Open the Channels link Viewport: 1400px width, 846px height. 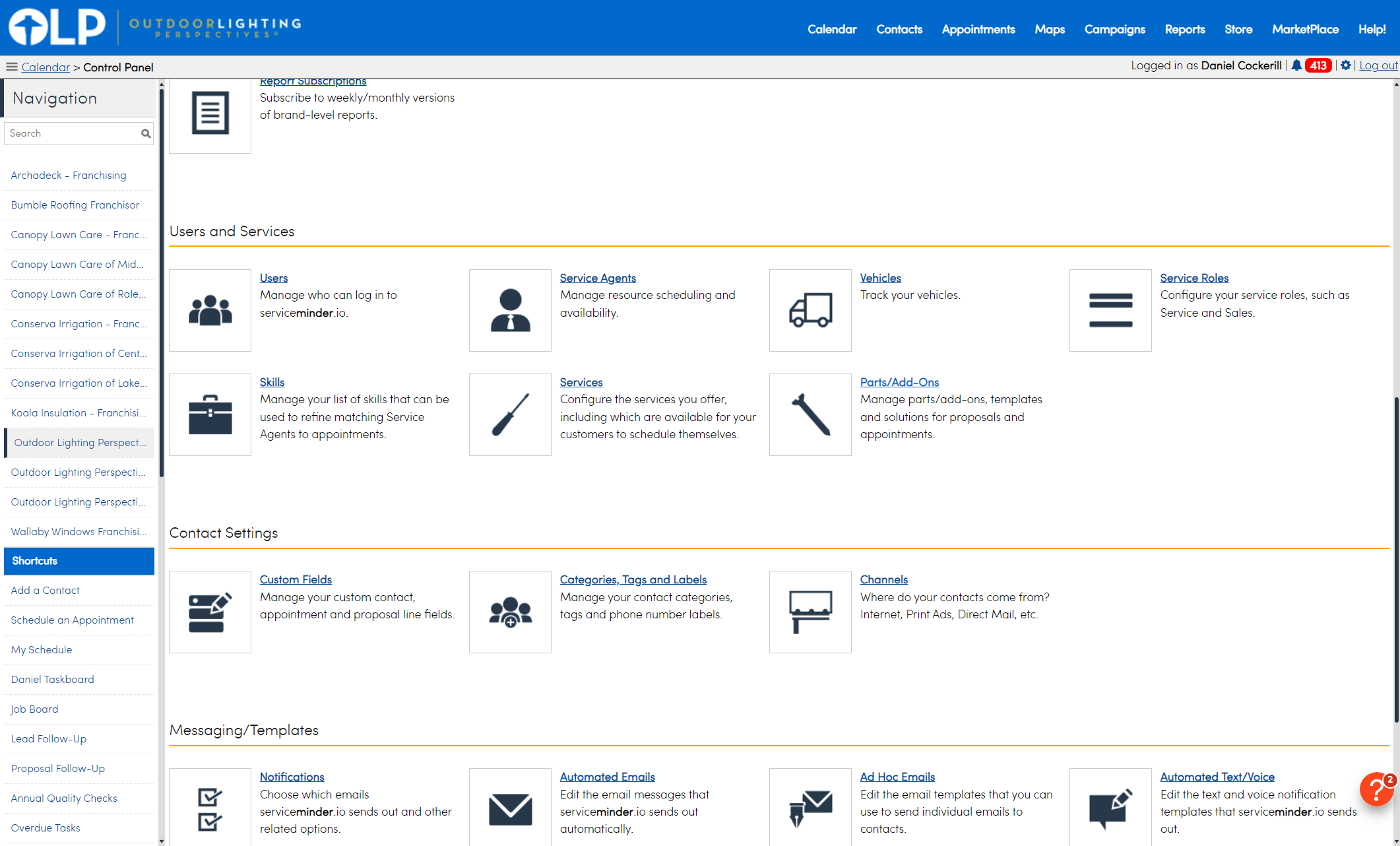click(884, 579)
